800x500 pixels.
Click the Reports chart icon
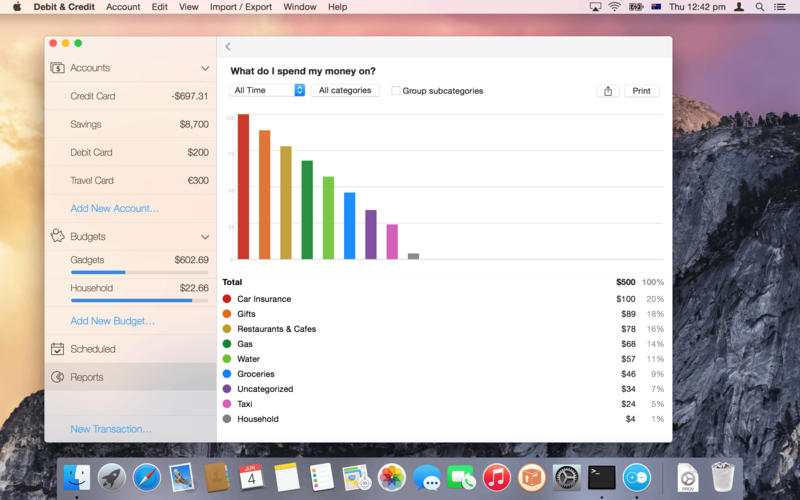pyautogui.click(x=57, y=377)
